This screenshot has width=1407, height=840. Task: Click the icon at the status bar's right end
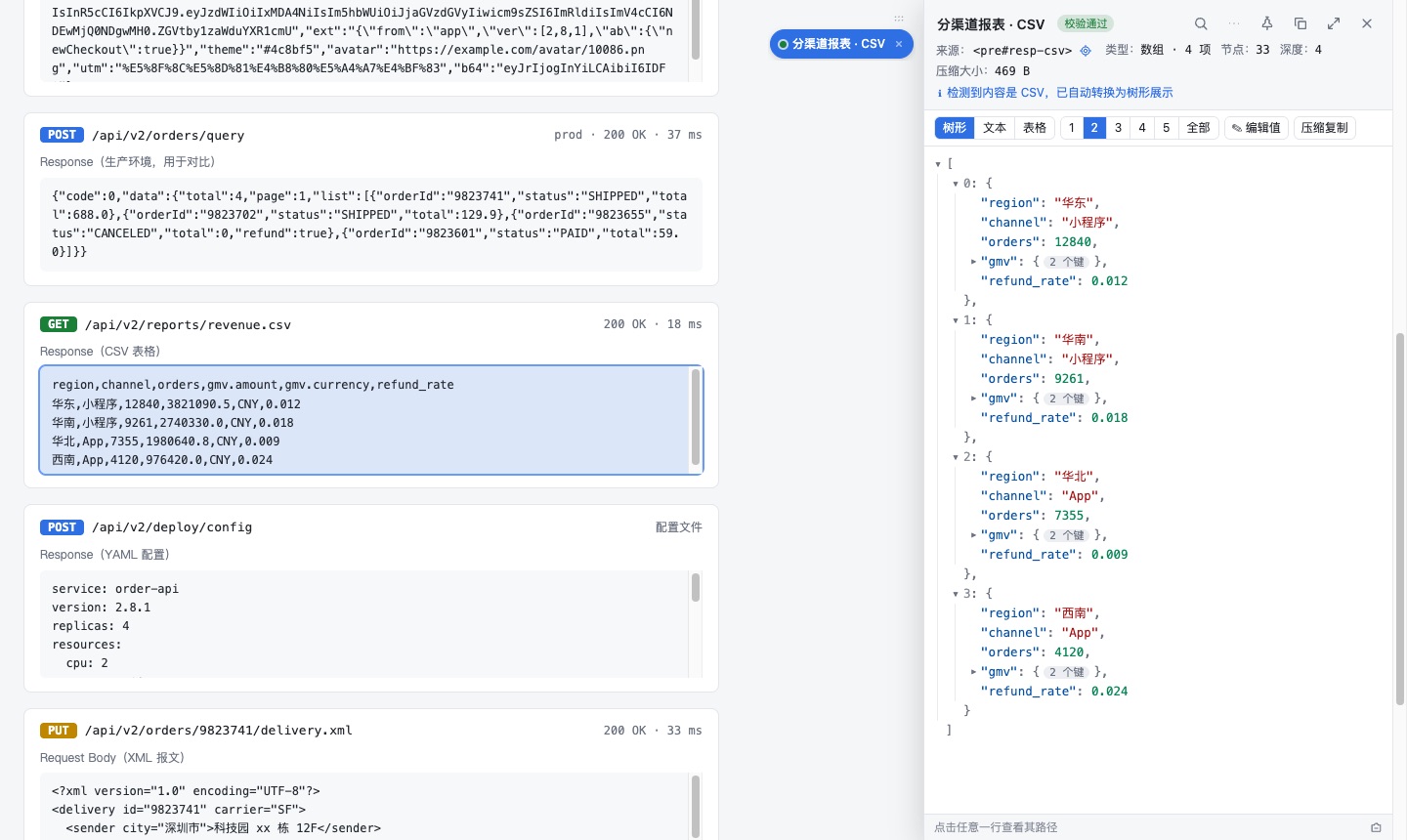[1376, 827]
